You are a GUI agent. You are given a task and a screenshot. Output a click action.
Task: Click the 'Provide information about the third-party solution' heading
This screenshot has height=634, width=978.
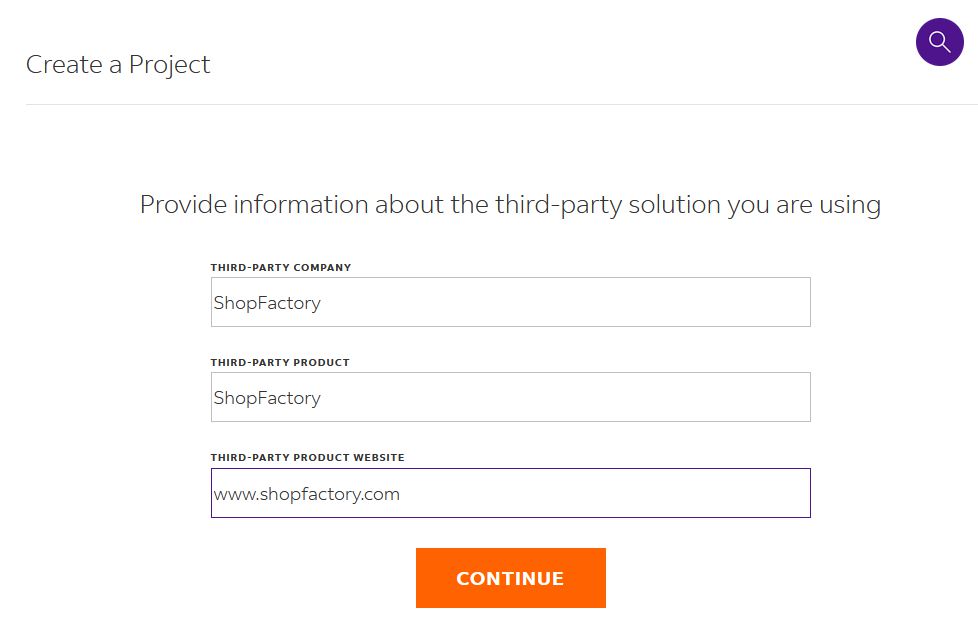510,205
